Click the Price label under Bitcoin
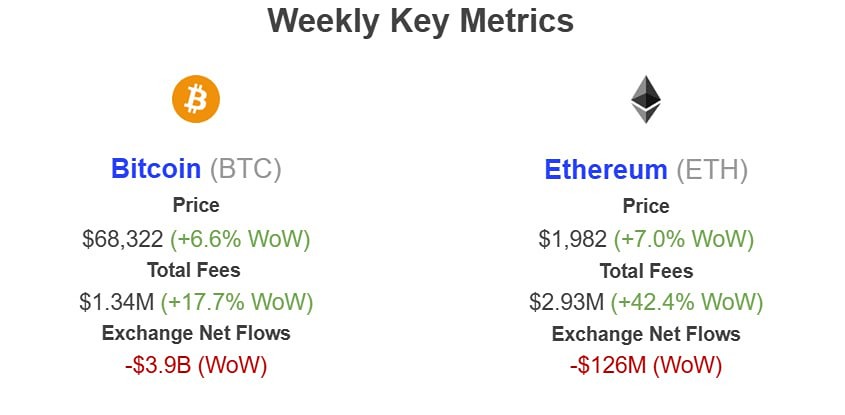The height and width of the screenshot is (415, 845). tap(196, 207)
